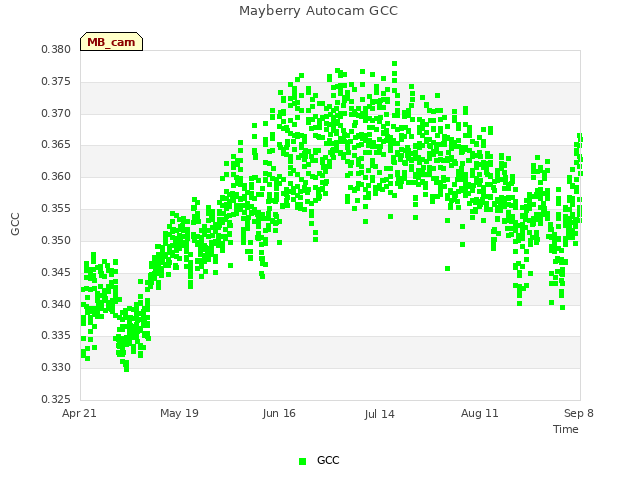Click the Sep 8 x-axis label

[579, 413]
